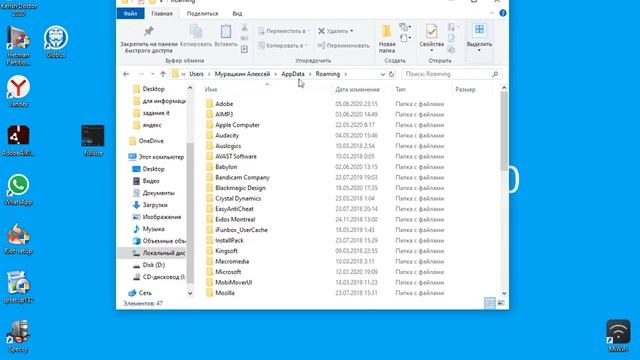The height and width of the screenshot is (360, 640).
Task: Open Riot setup desktop icon
Action: (18, 239)
